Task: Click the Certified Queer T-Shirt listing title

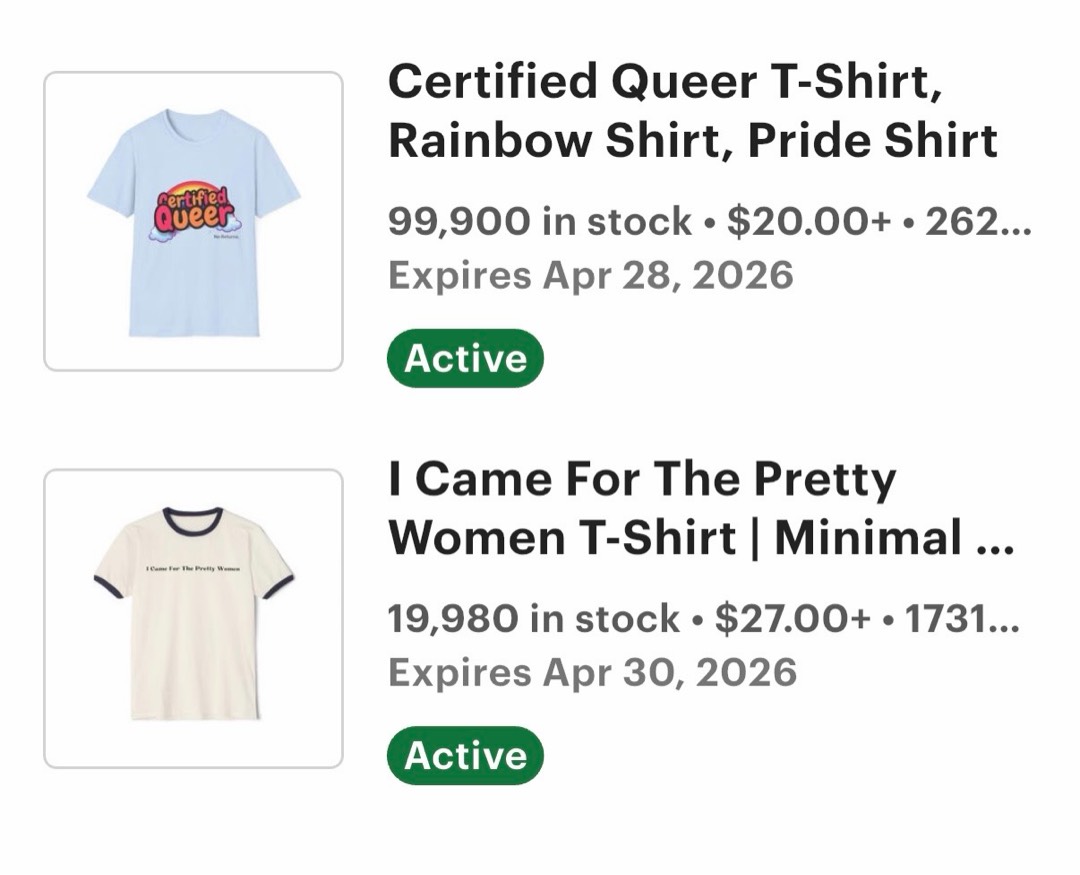Action: tap(664, 82)
